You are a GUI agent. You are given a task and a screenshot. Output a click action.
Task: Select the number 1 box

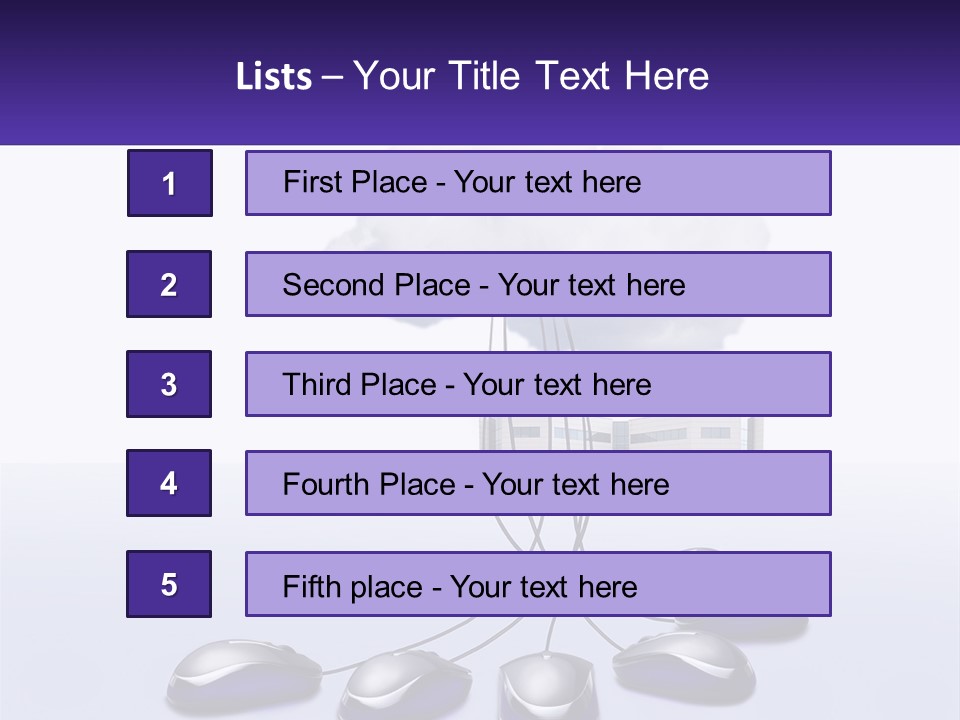tap(170, 183)
